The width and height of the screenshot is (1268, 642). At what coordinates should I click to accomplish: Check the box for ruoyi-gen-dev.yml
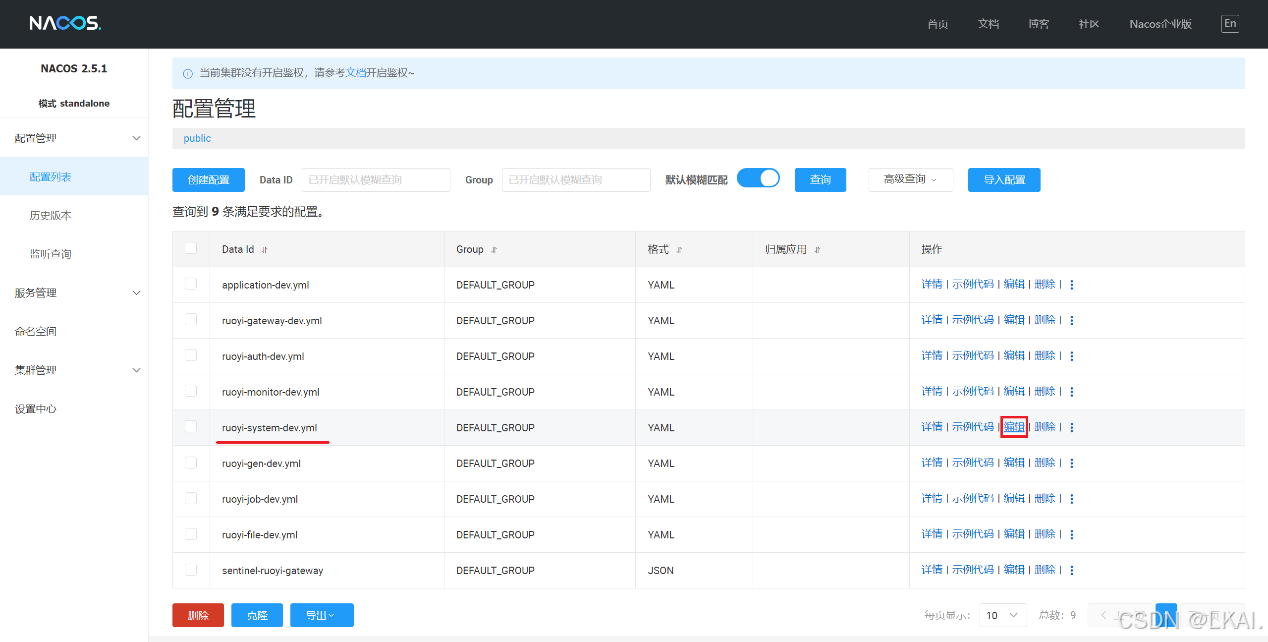coord(191,462)
